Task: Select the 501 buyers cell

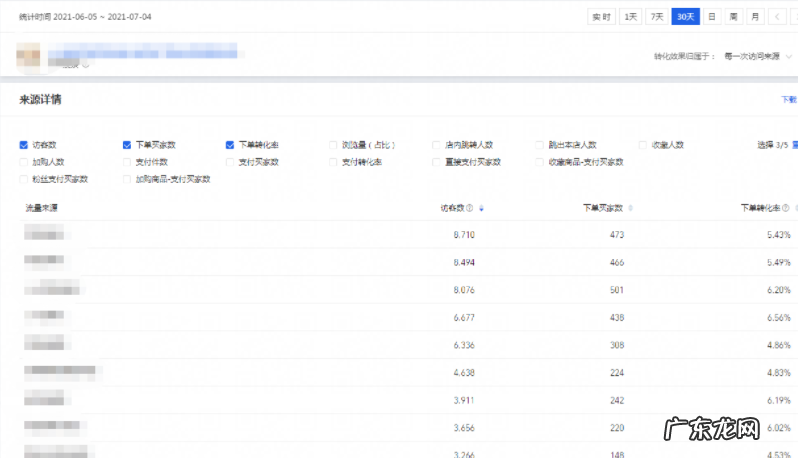Action: pyautogui.click(x=617, y=290)
